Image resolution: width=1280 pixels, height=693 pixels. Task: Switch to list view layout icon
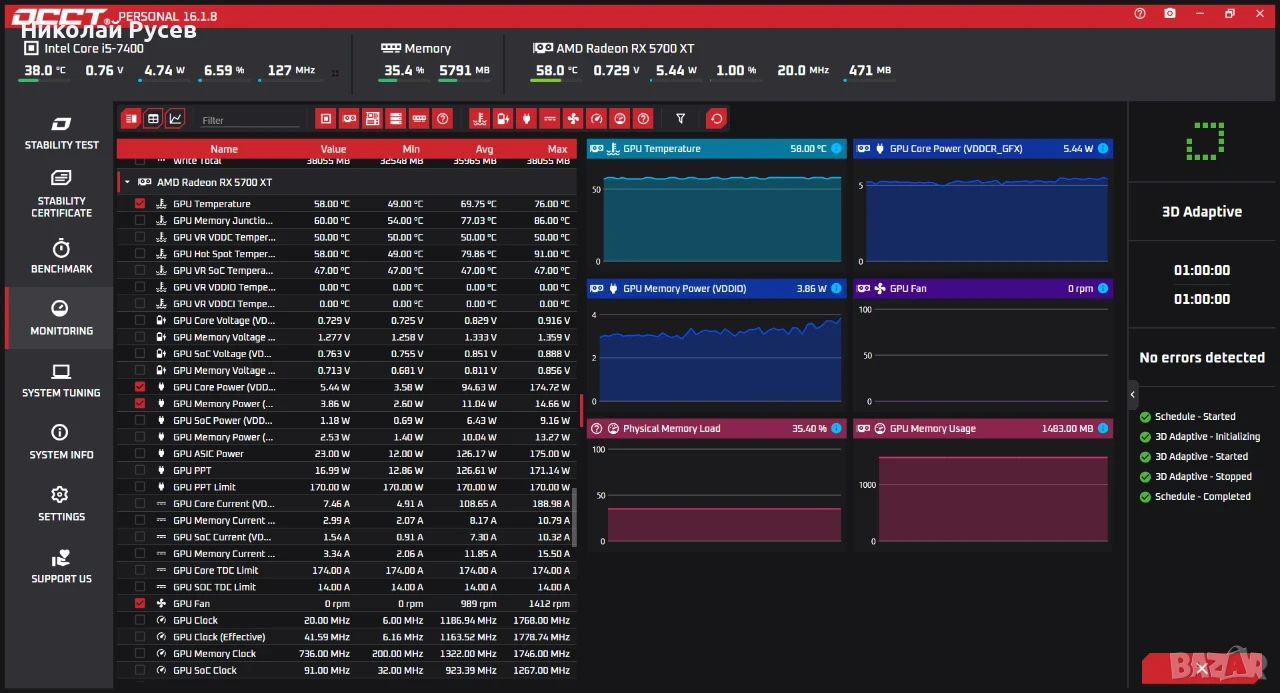[x=131, y=119]
